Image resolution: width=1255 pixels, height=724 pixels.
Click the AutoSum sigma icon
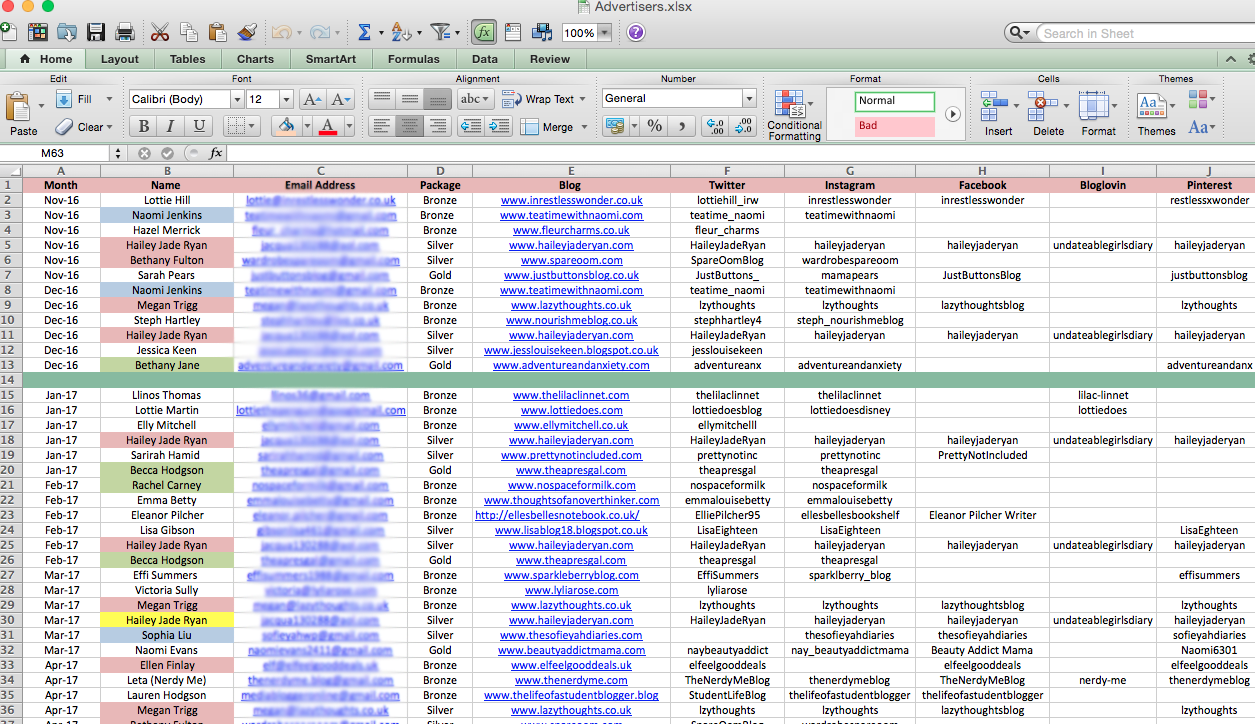point(364,32)
